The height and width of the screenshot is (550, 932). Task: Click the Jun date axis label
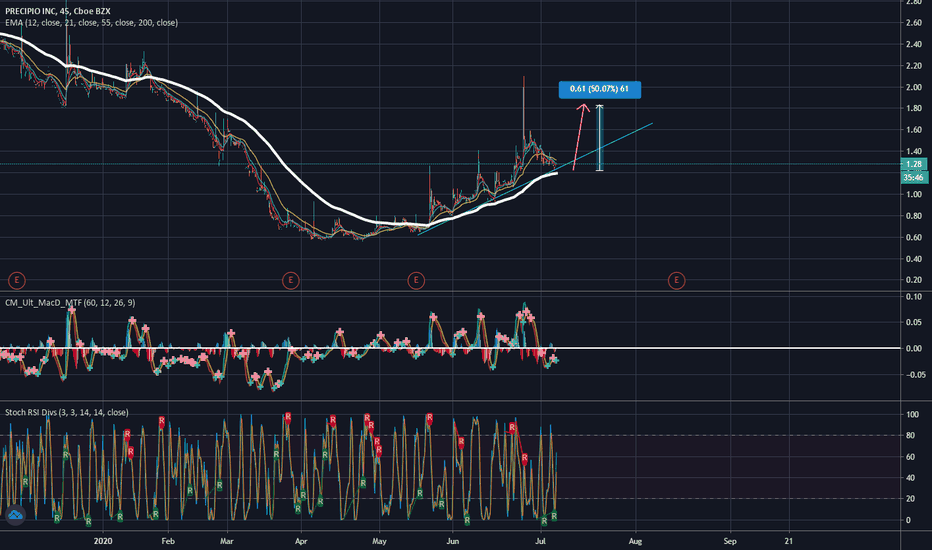tap(453, 541)
